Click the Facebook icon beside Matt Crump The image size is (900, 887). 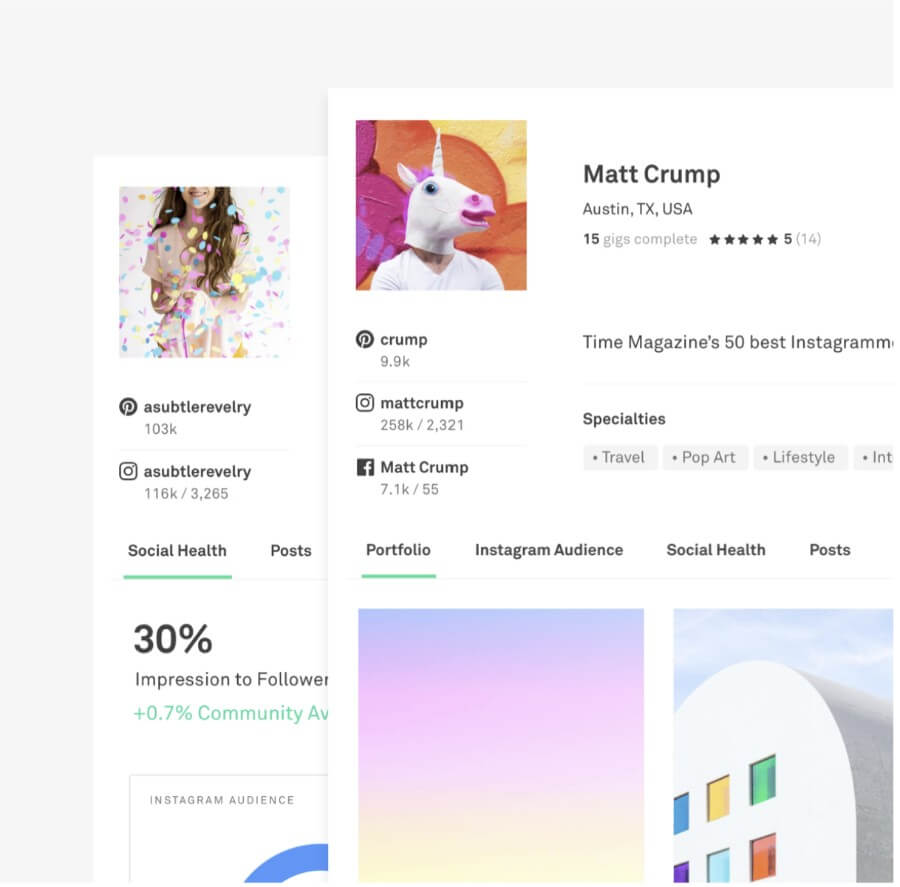coord(365,467)
